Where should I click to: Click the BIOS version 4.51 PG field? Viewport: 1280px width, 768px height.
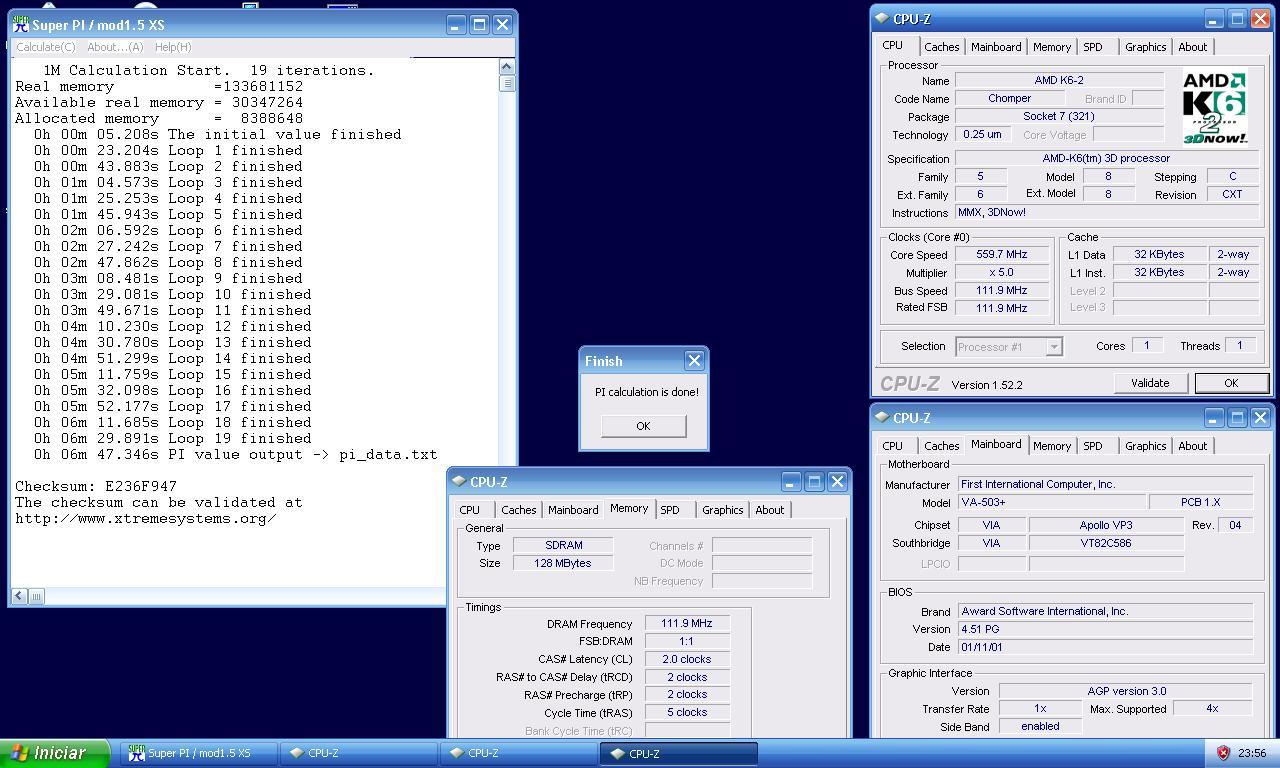1104,630
